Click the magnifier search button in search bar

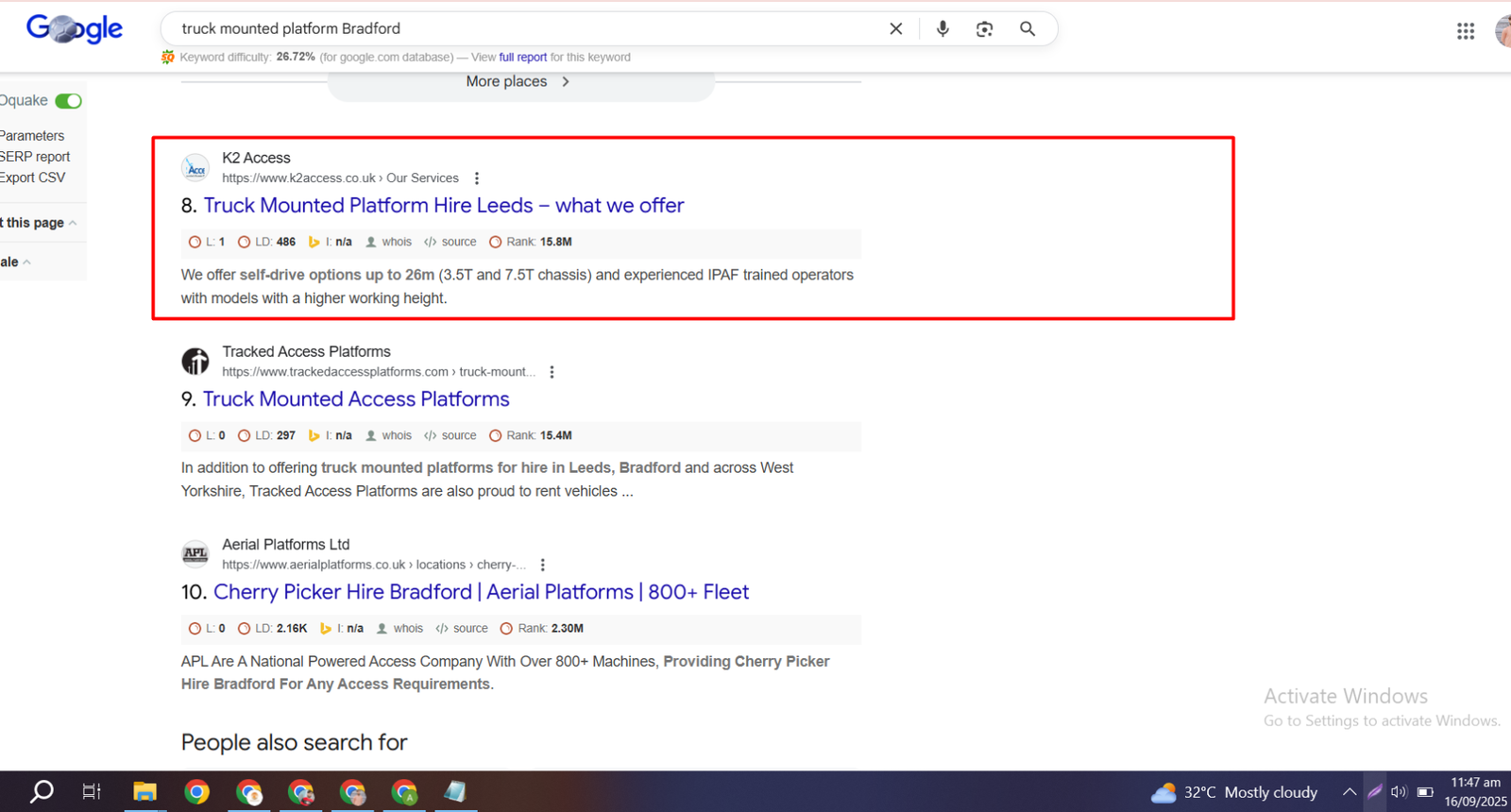click(x=1027, y=29)
